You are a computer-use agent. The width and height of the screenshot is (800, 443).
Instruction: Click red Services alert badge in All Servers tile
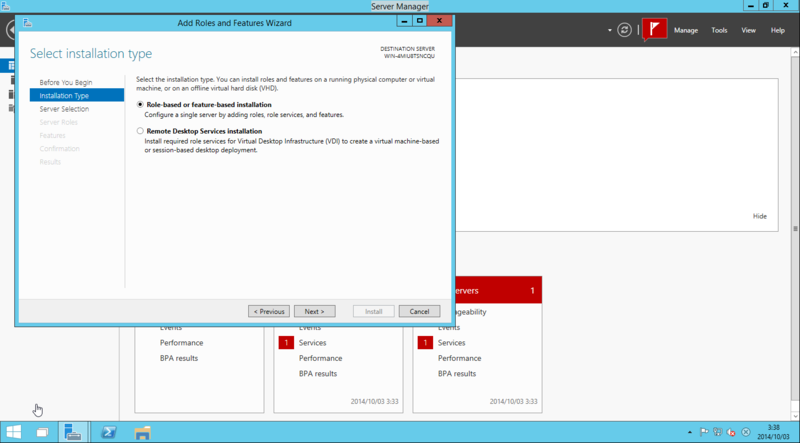click(x=425, y=342)
